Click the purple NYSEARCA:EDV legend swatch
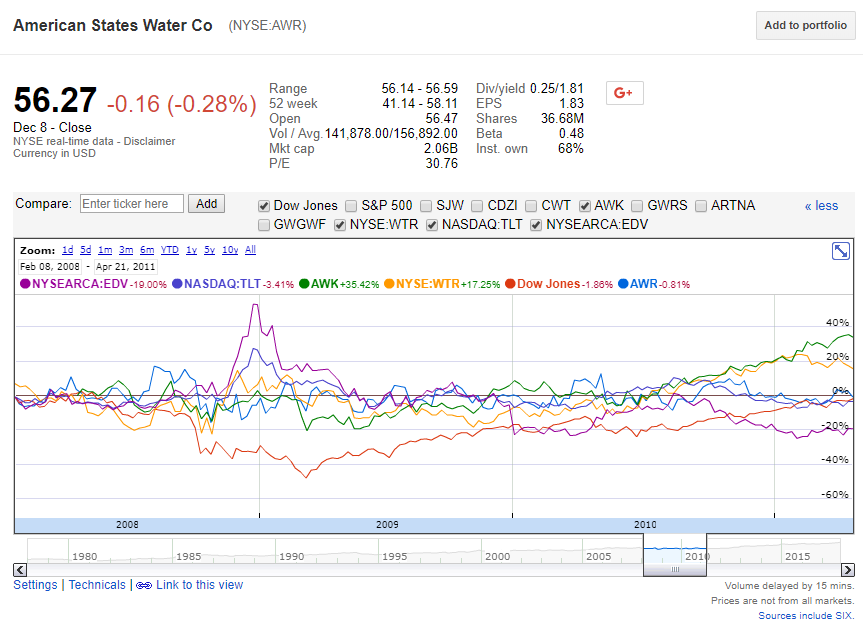863x638 pixels. pos(25,284)
